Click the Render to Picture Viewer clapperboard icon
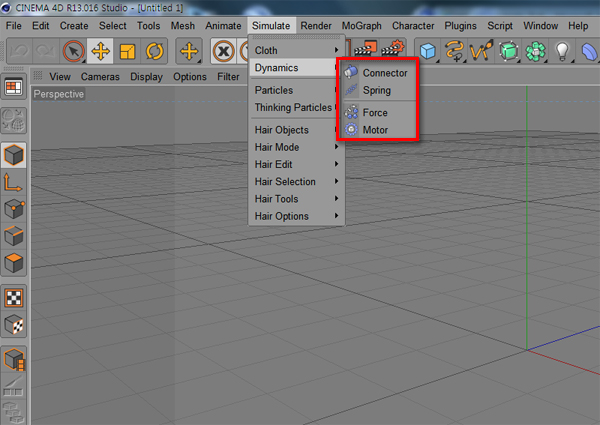The height and width of the screenshot is (425, 600). tap(365, 49)
